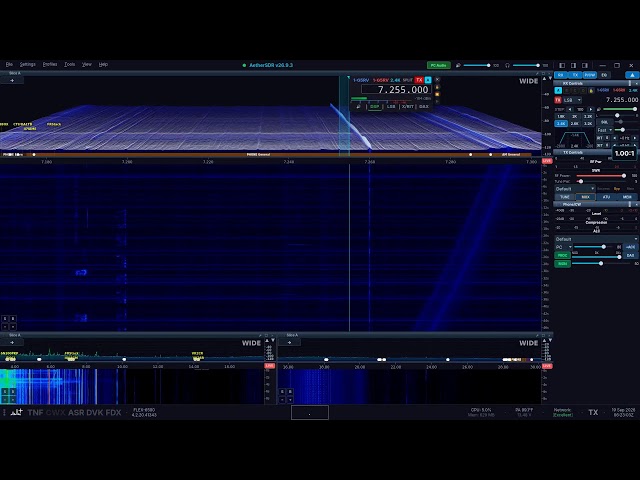Close the slice flag with X icon
The image size is (640, 480).
(x=437, y=80)
